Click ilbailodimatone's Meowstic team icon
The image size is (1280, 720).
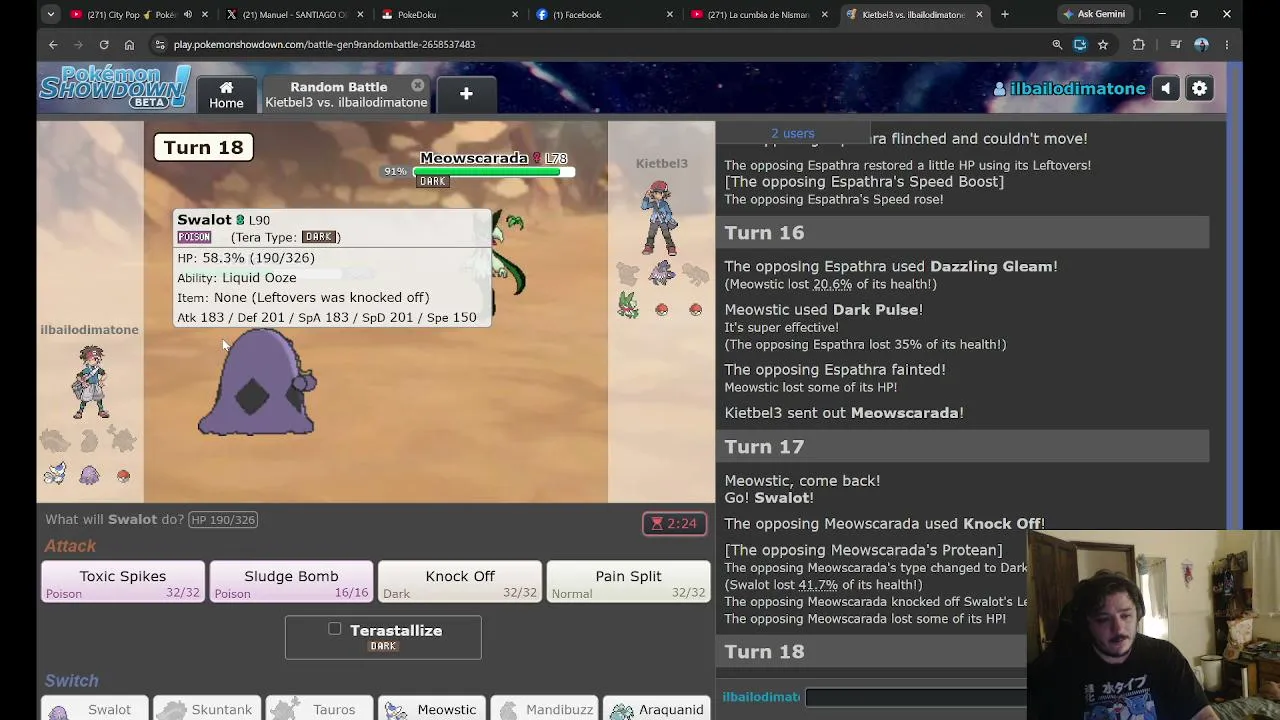pyautogui.click(x=55, y=474)
